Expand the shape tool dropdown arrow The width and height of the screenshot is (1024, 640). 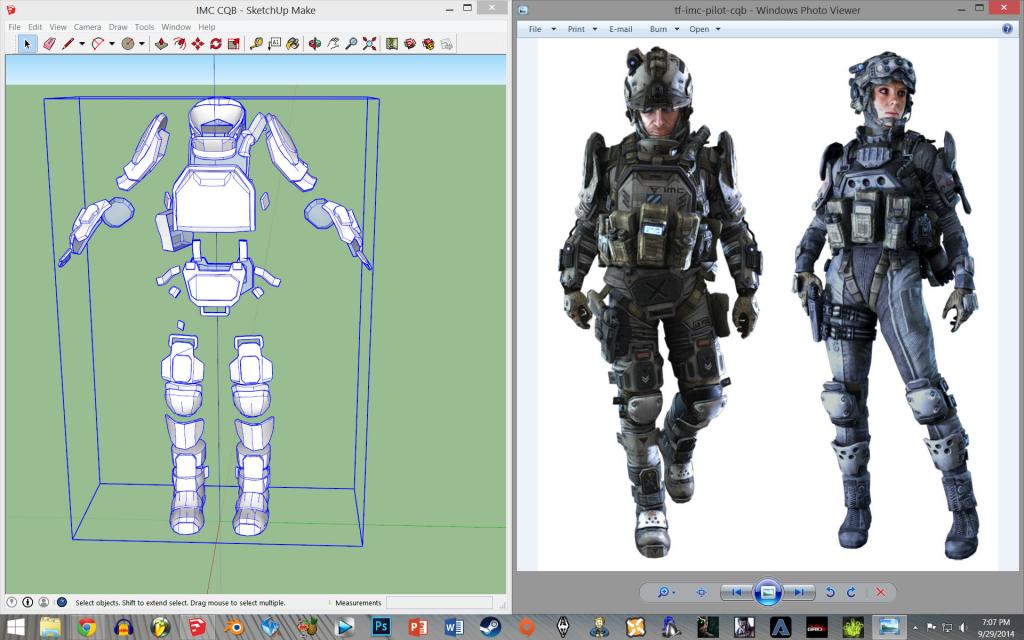coord(142,44)
